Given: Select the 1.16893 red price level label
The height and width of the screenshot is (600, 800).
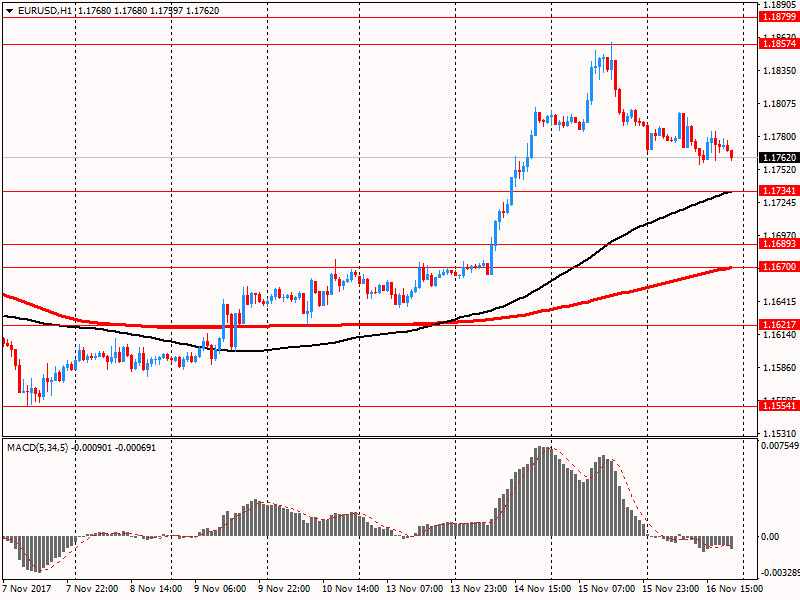Looking at the screenshot, I should tap(779, 244).
